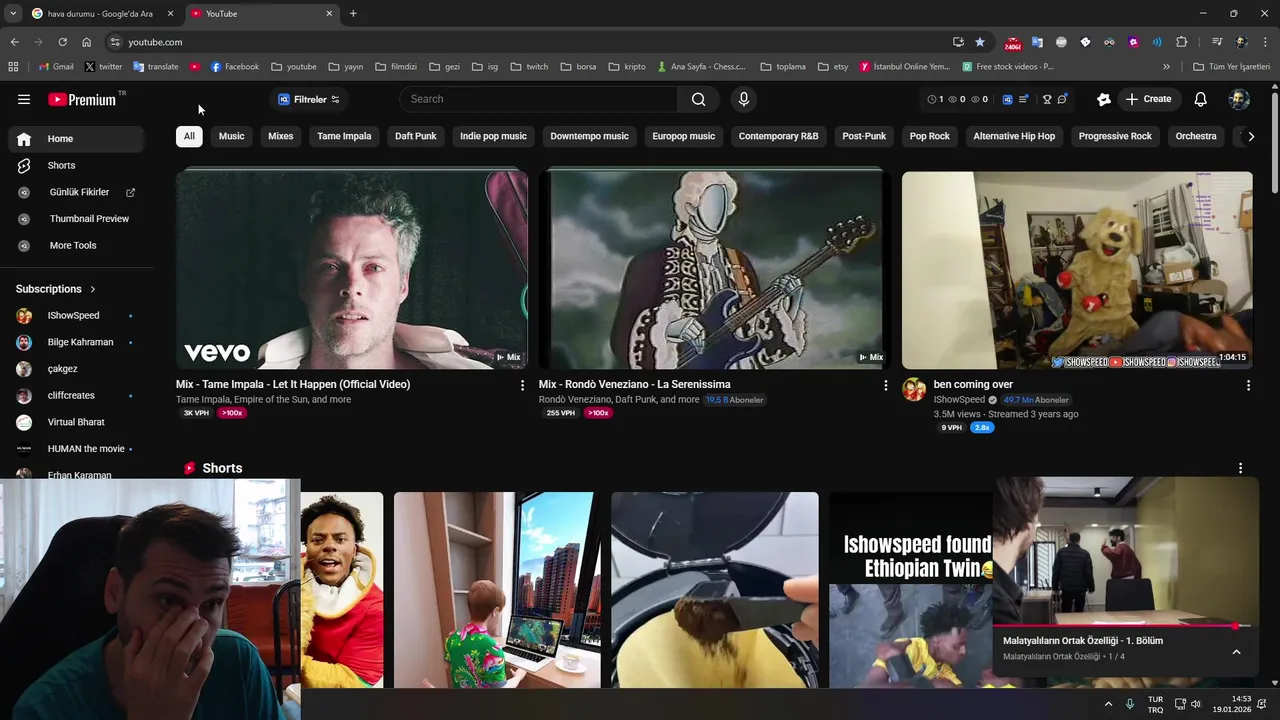Open the Tame Impala Let It Happen thumbnail
The height and width of the screenshot is (720, 1280).
[x=352, y=270]
